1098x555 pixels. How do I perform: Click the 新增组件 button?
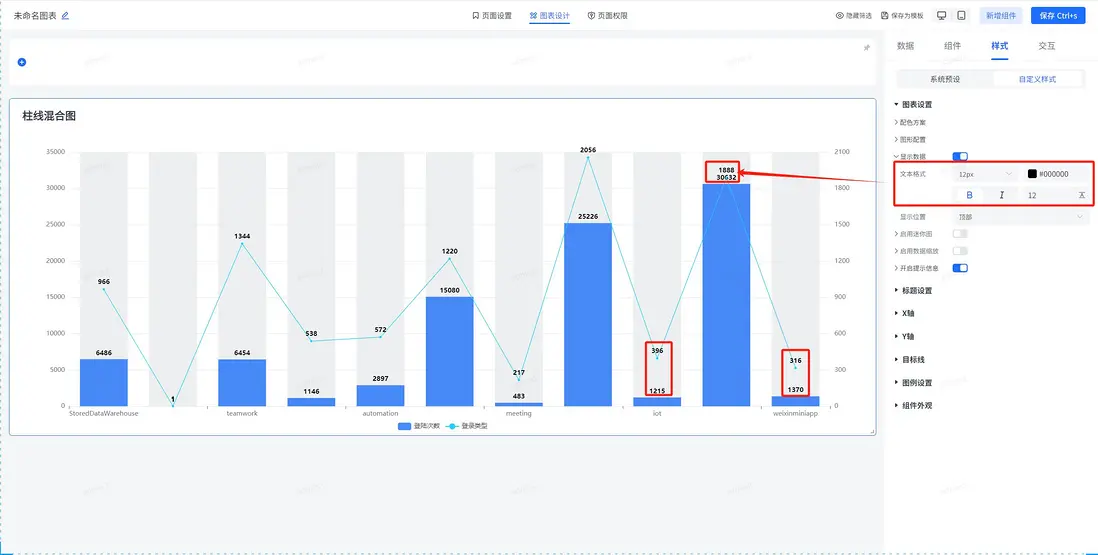coord(1001,15)
